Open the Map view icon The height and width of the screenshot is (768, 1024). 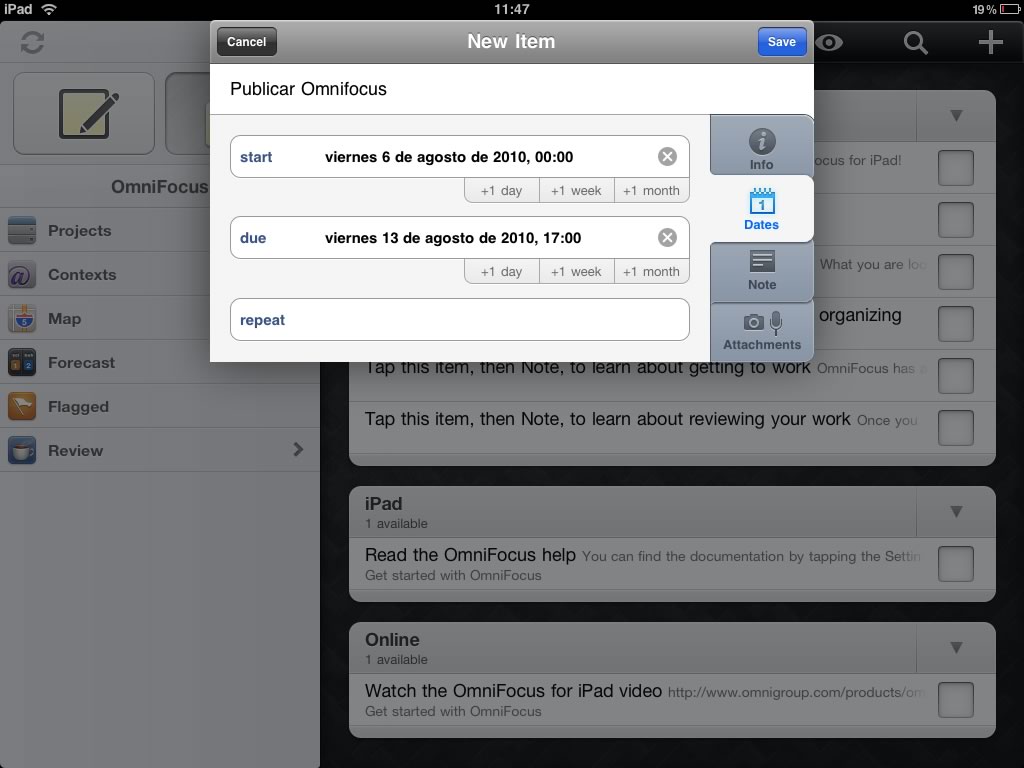click(x=22, y=319)
